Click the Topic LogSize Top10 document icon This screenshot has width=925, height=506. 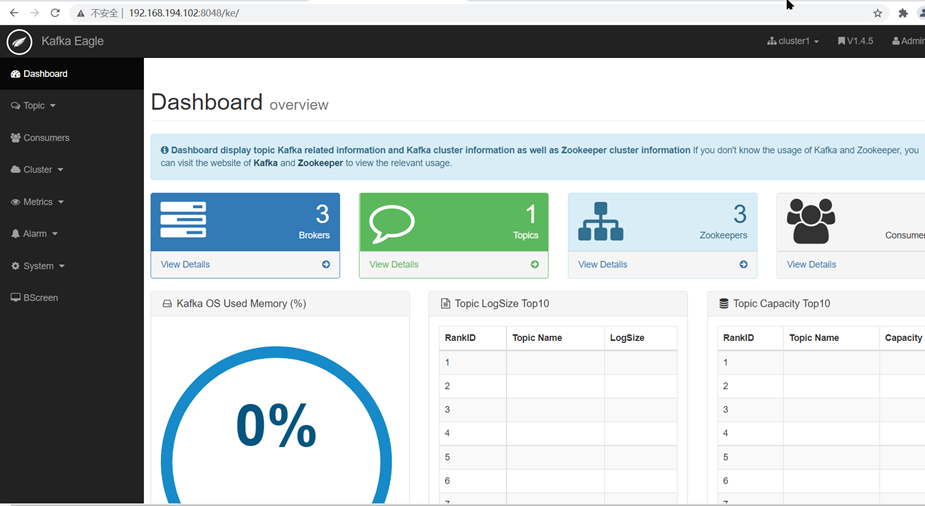tap(445, 304)
